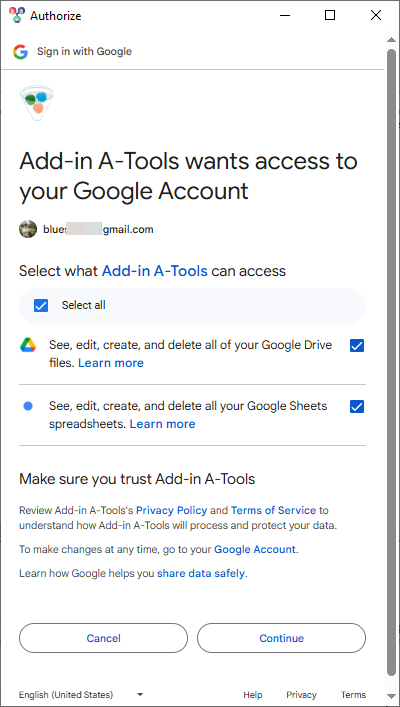Go to the Google Account link
The width and height of the screenshot is (400, 707).
point(255,550)
